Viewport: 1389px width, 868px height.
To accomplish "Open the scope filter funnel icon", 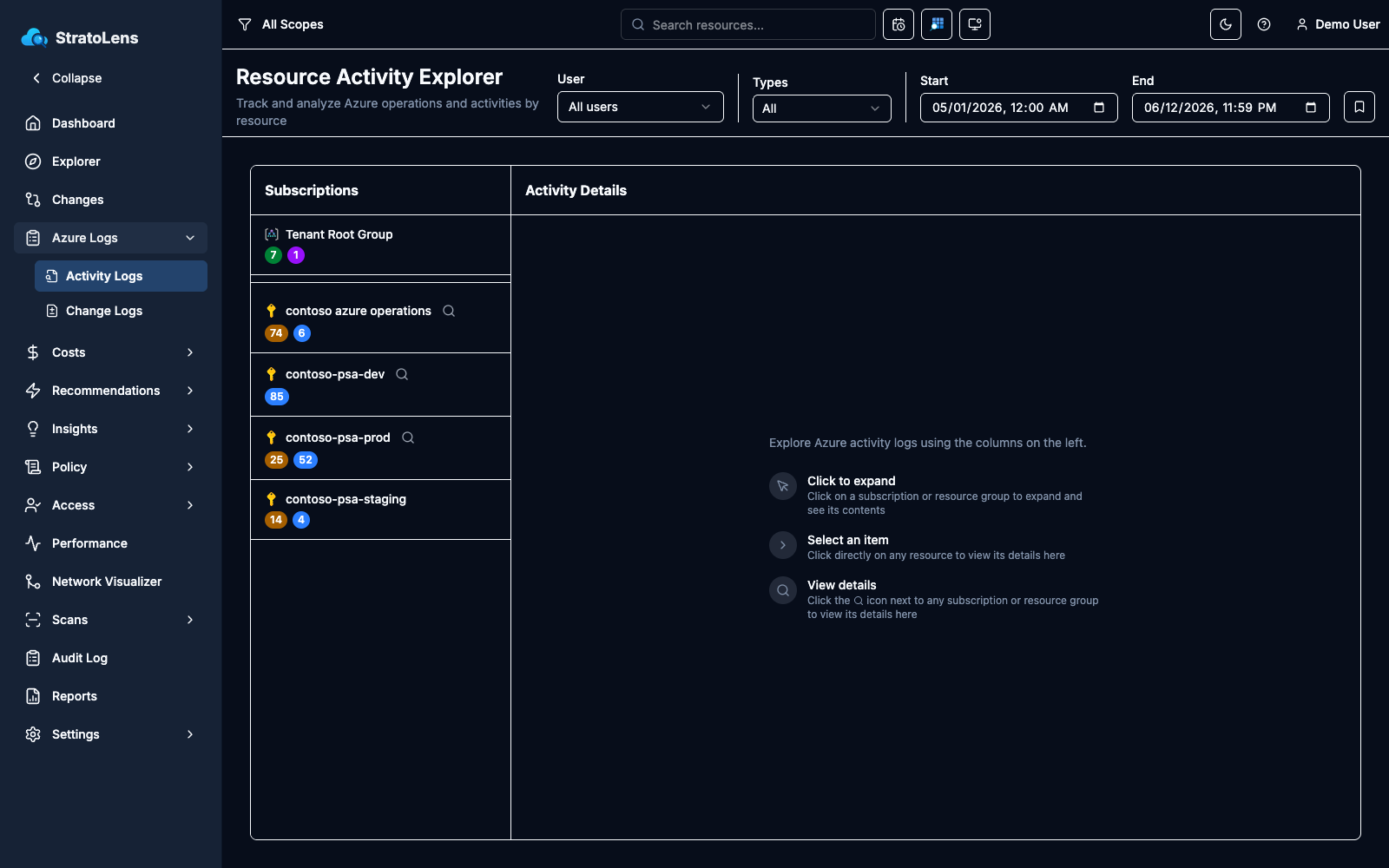I will [245, 24].
